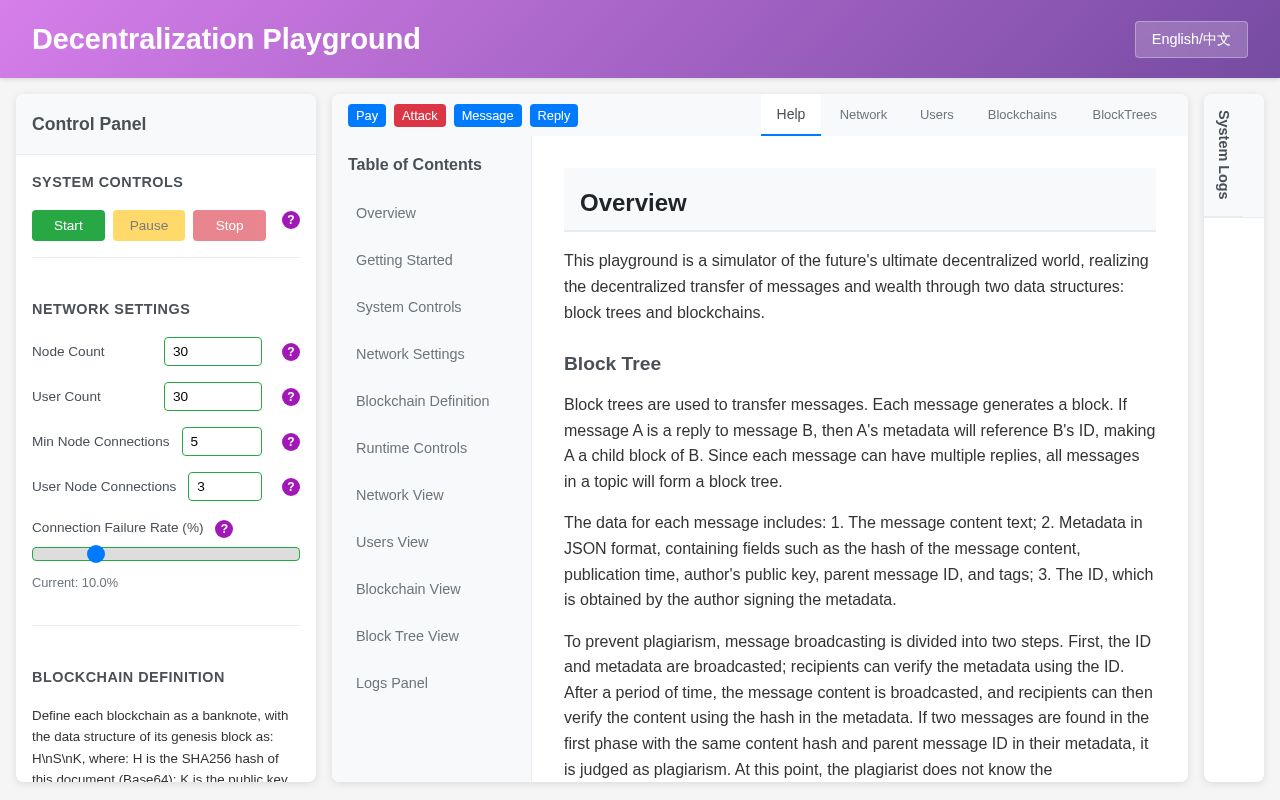Image resolution: width=1280 pixels, height=800 pixels.
Task: Focus the User Node Connections field
Action: tap(225, 487)
